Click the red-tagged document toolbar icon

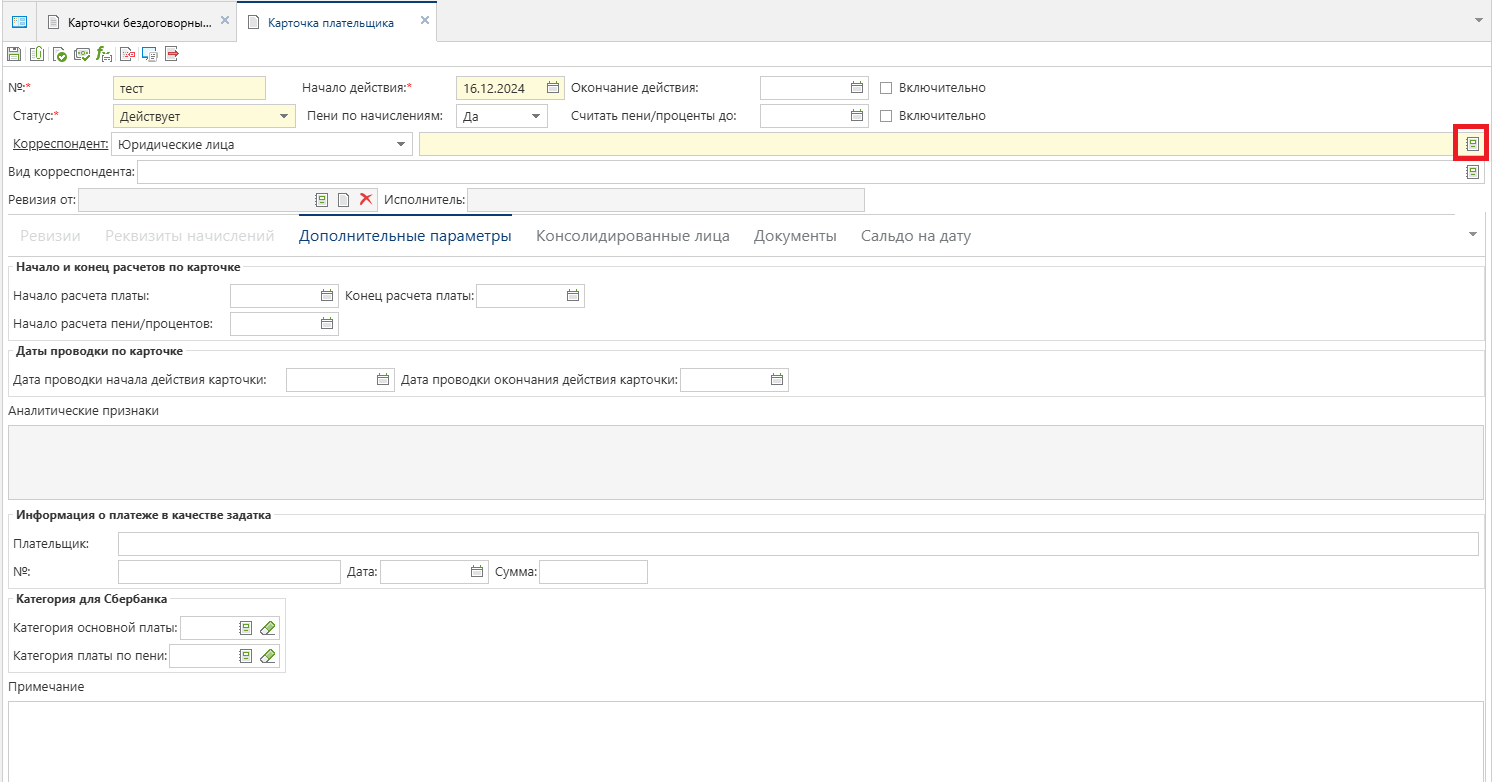[x=128, y=54]
